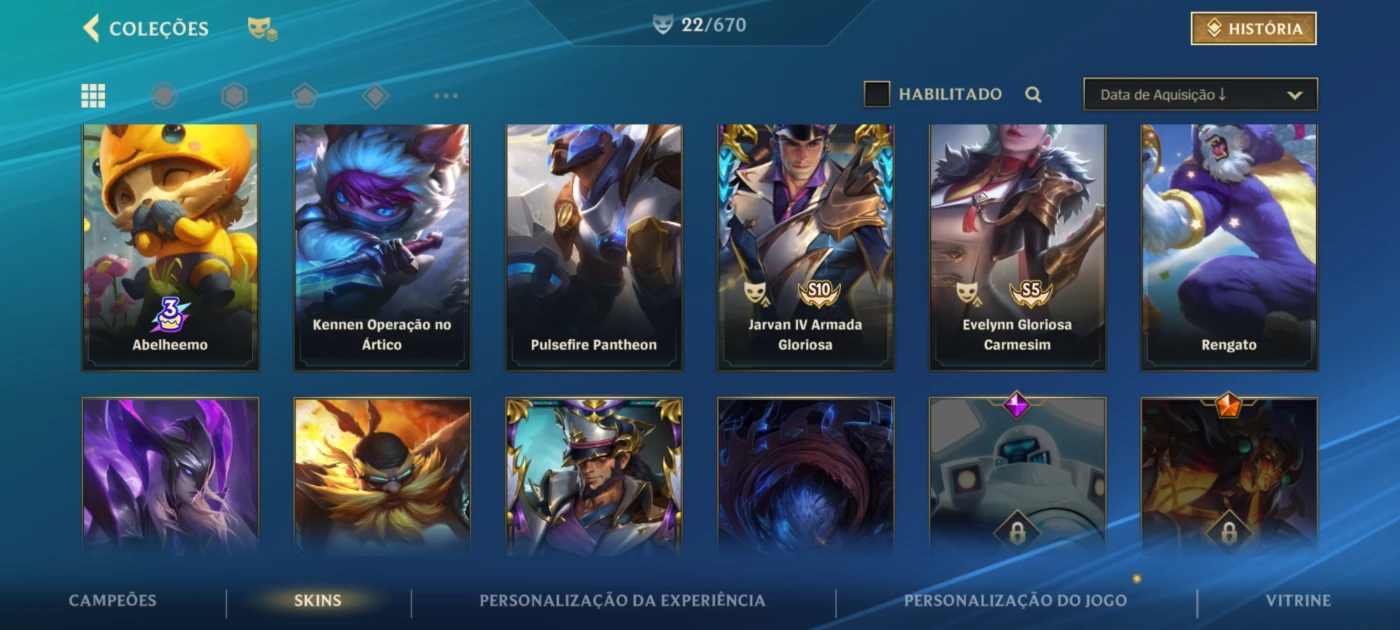Enable the Habilitado checkbox
The height and width of the screenshot is (630, 1400).
tap(877, 94)
